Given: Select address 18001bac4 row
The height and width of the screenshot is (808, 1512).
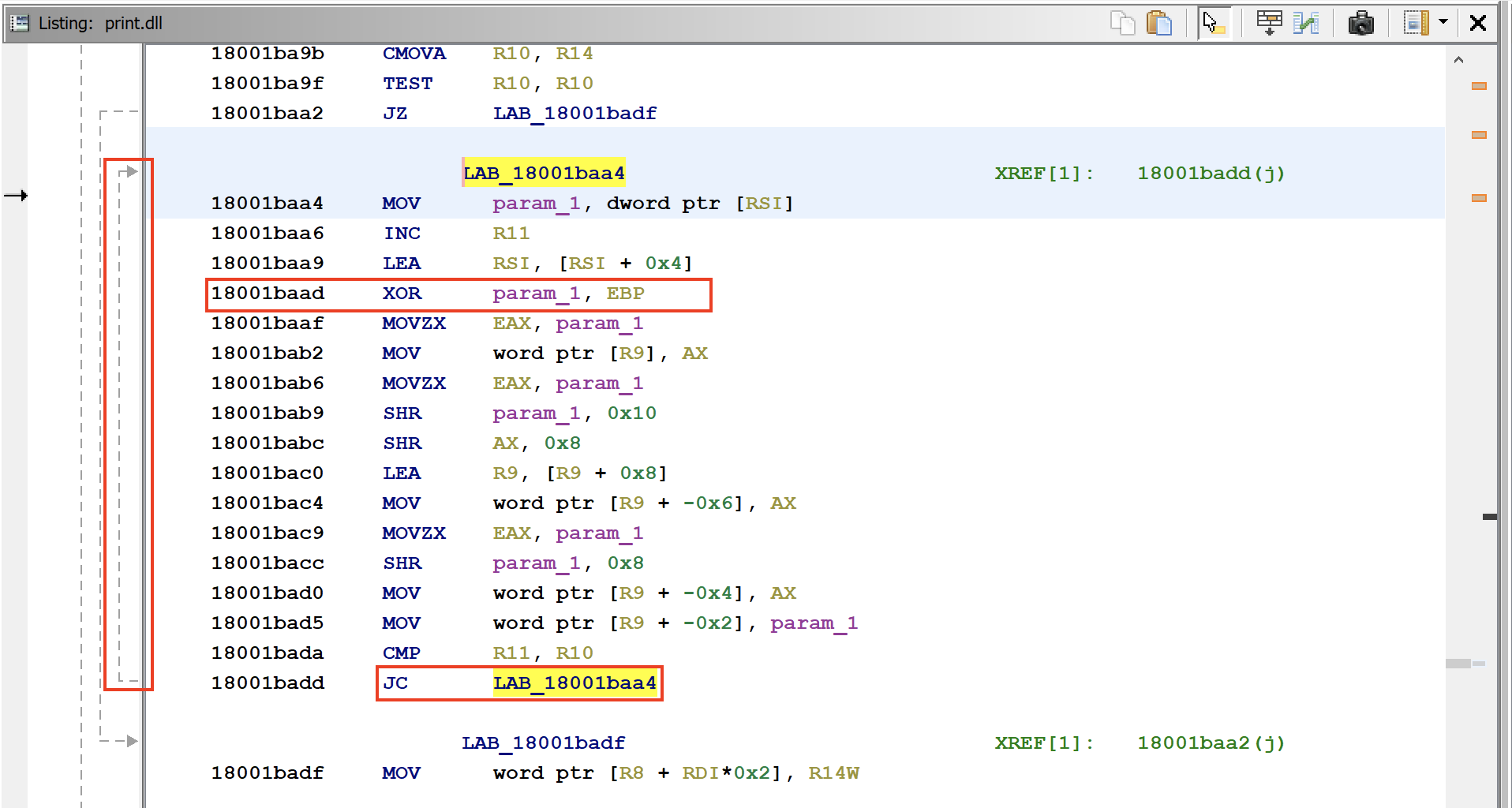Looking at the screenshot, I should click(x=268, y=503).
